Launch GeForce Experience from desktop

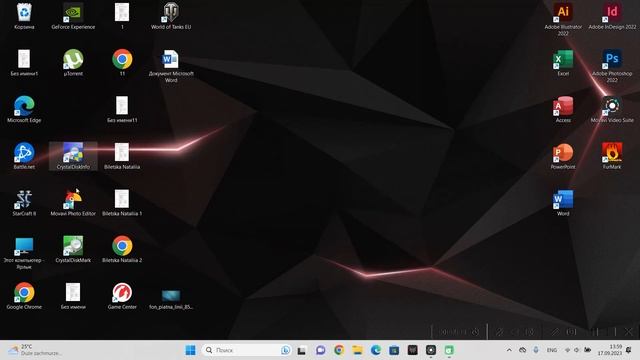coord(73,16)
